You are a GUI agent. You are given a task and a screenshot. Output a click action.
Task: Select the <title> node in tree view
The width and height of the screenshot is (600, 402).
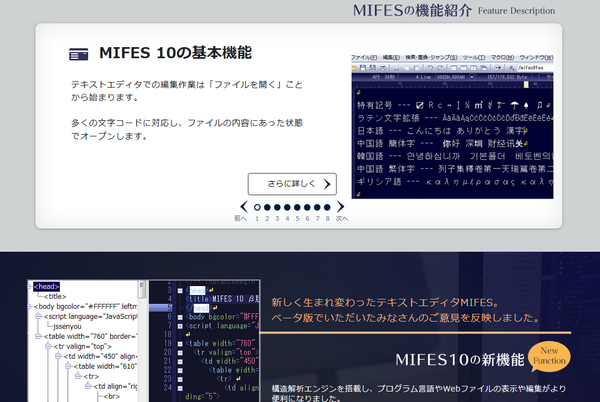[x=55, y=296]
